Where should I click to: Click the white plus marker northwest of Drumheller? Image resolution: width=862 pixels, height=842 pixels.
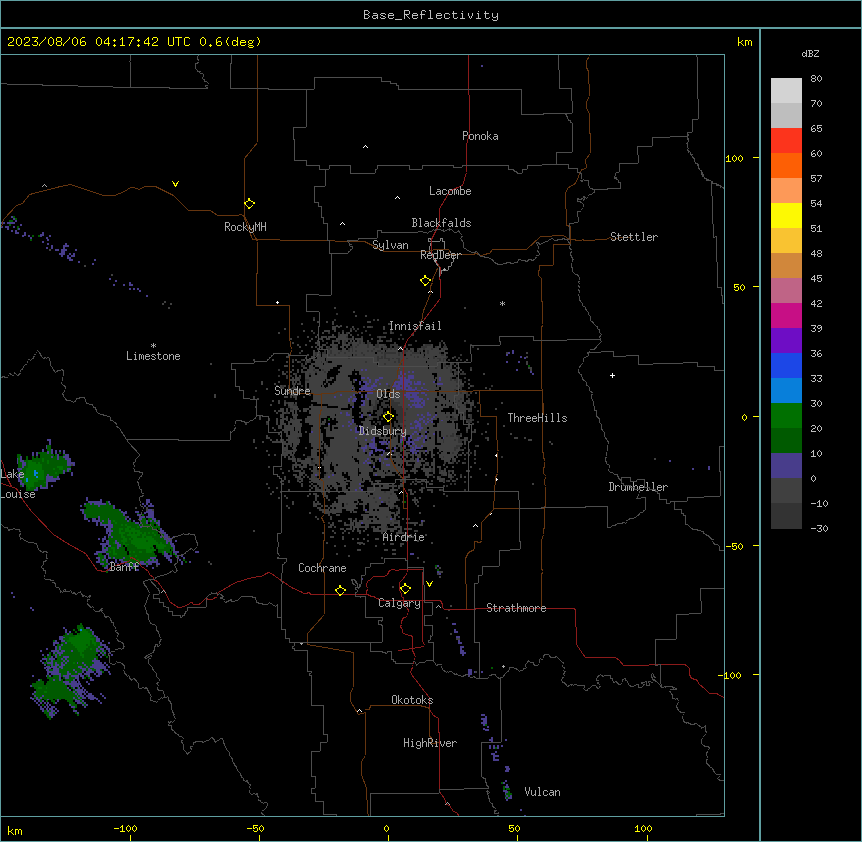coord(612,375)
